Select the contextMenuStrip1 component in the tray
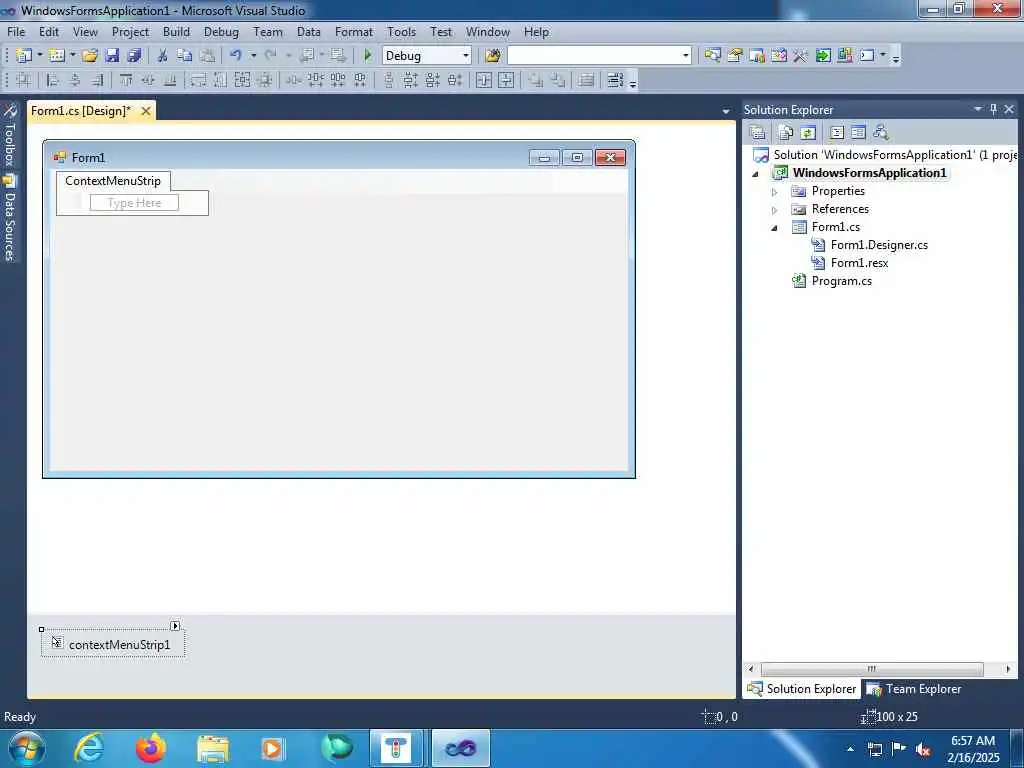 click(x=113, y=644)
